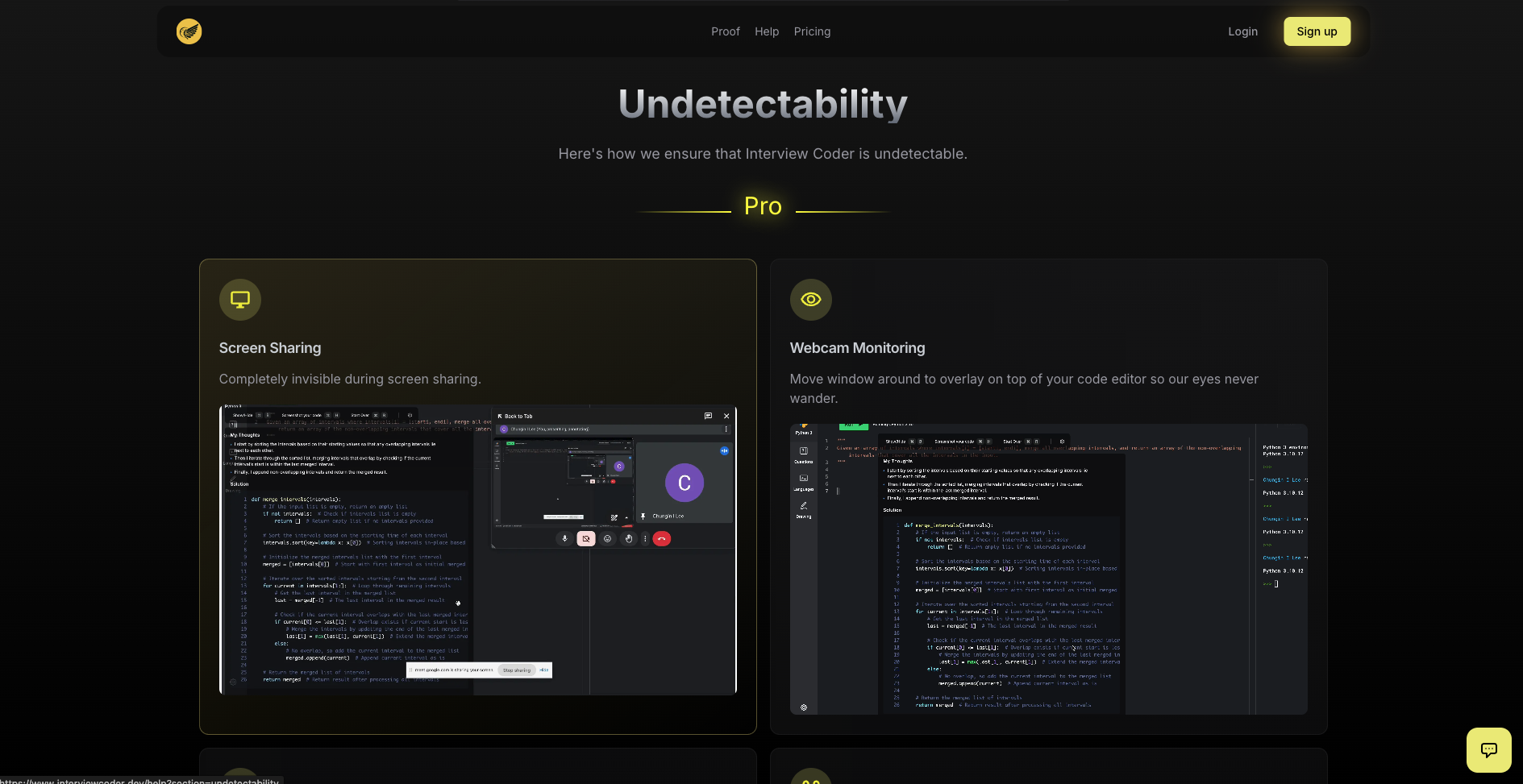Screen dimensions: 1523x784
Task: Click the Undetectability page heading
Action: [763, 104]
